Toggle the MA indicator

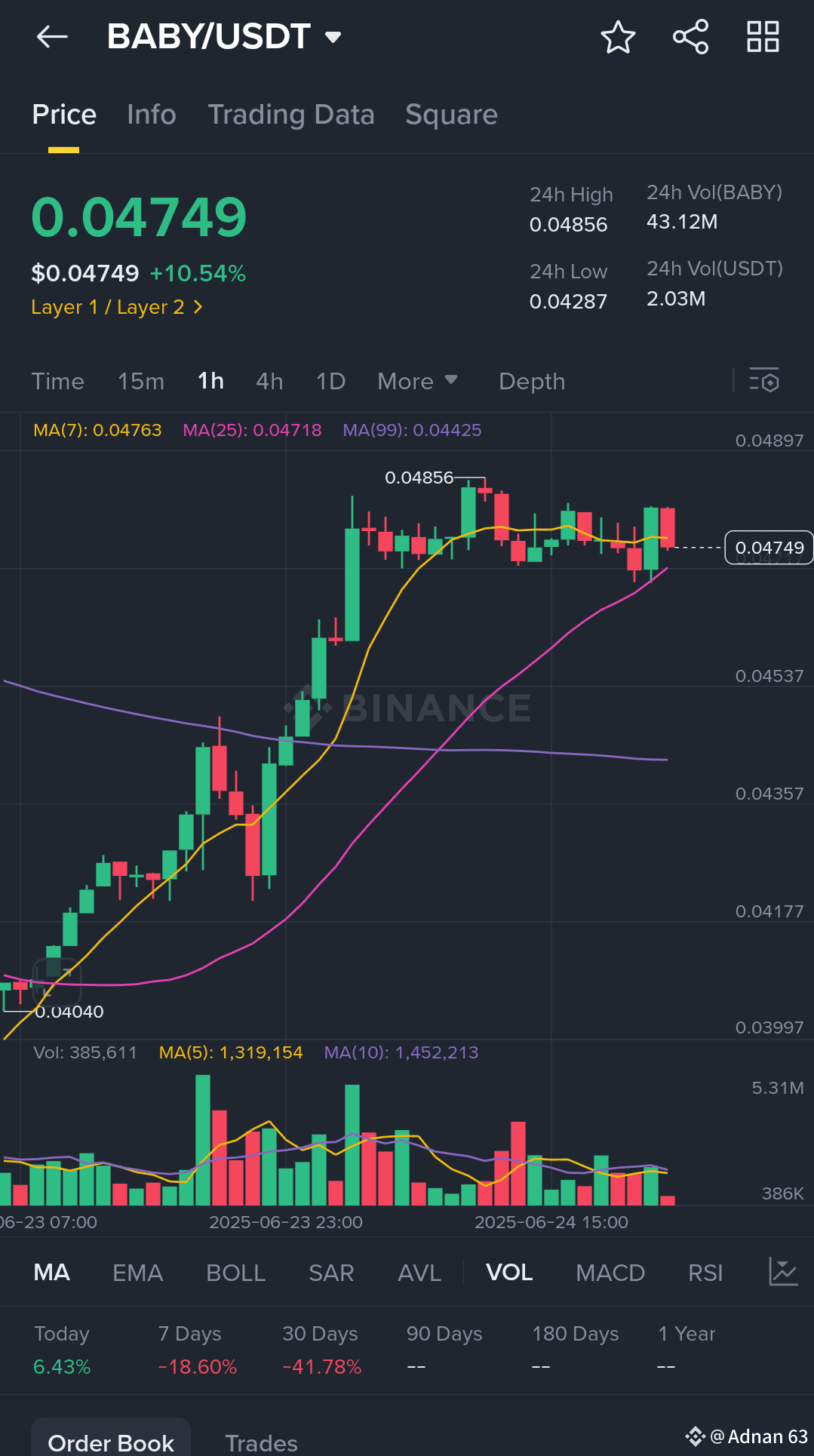pyautogui.click(x=51, y=1273)
